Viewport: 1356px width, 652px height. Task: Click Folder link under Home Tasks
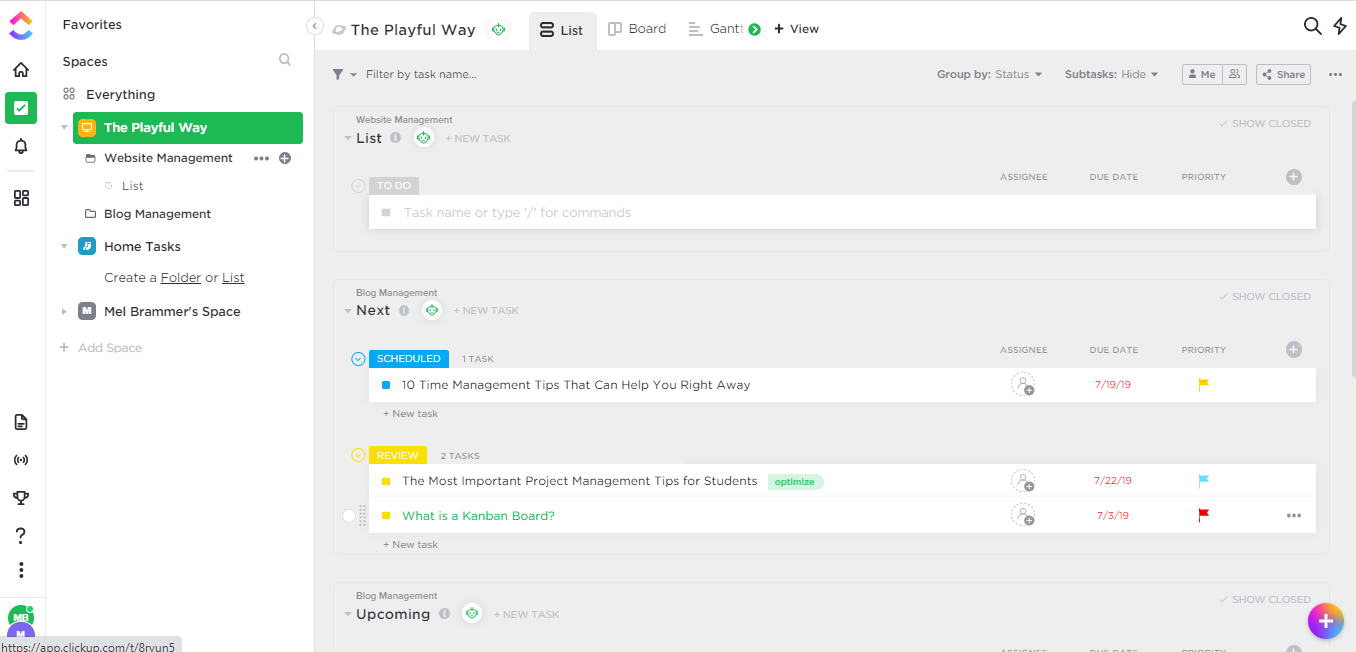(x=181, y=278)
